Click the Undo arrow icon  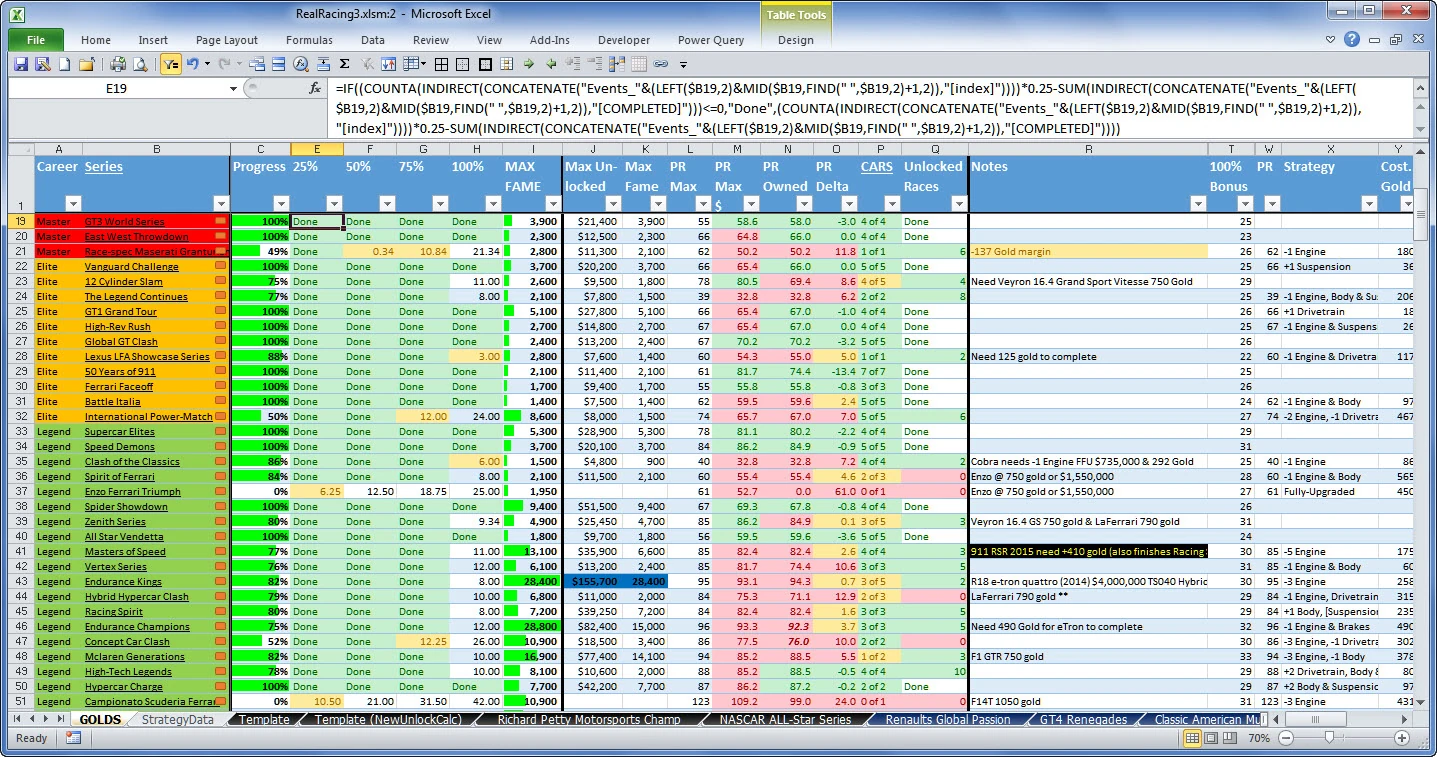pos(190,64)
